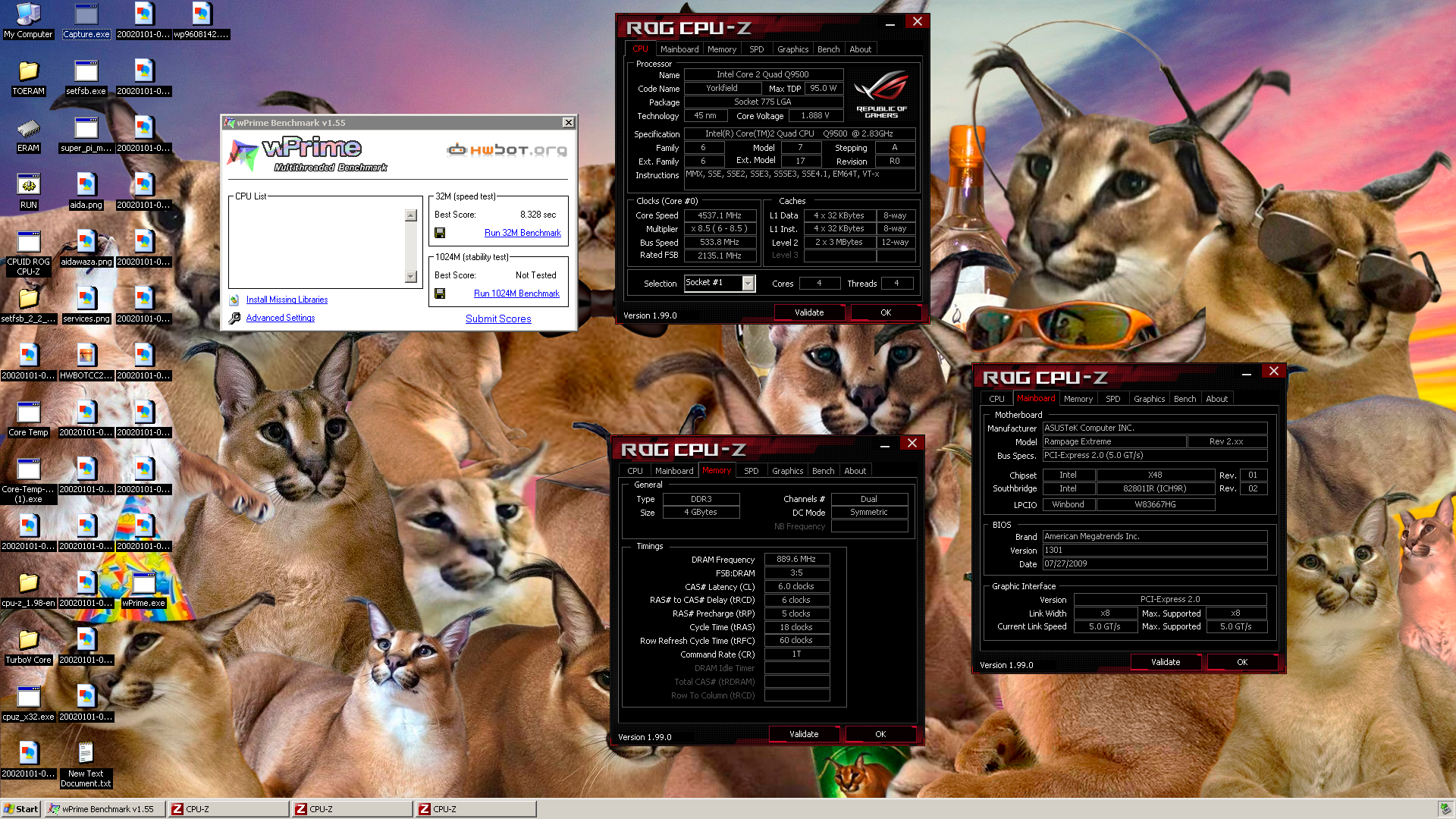The height and width of the screenshot is (819, 1456).
Task: Open services.png desktop file
Action: pyautogui.click(x=86, y=305)
